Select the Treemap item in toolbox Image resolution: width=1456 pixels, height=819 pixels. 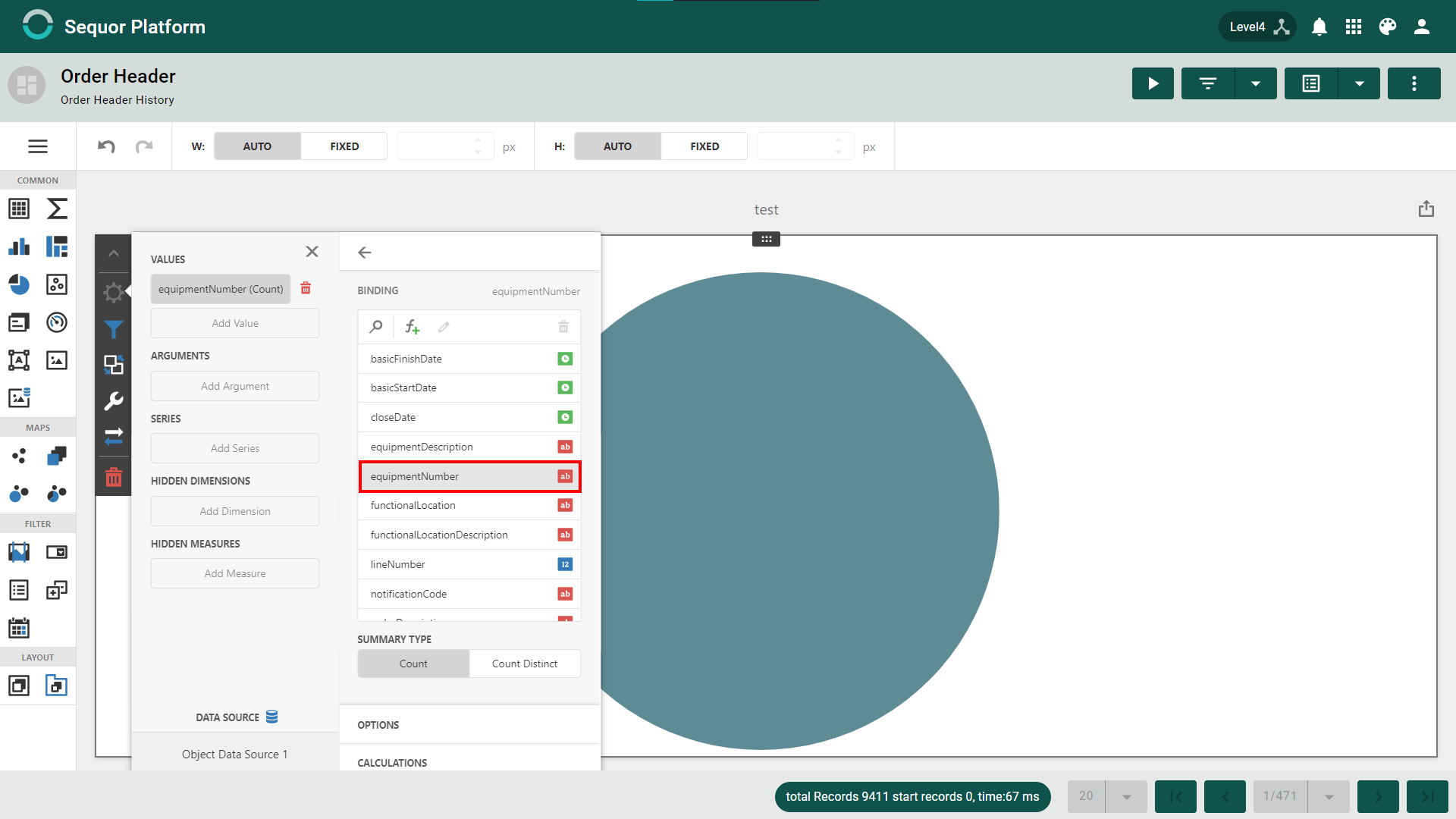(57, 246)
